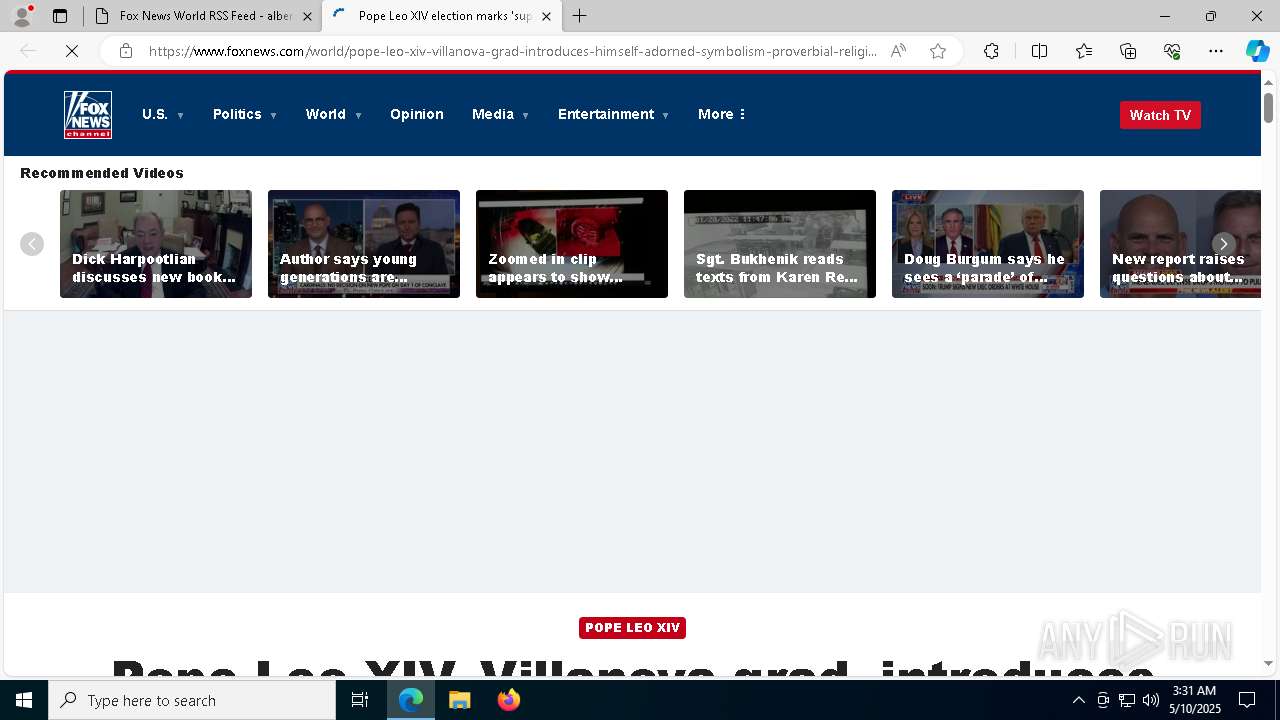Stop loading the page
Viewport: 1280px width, 720px height.
[x=72, y=51]
